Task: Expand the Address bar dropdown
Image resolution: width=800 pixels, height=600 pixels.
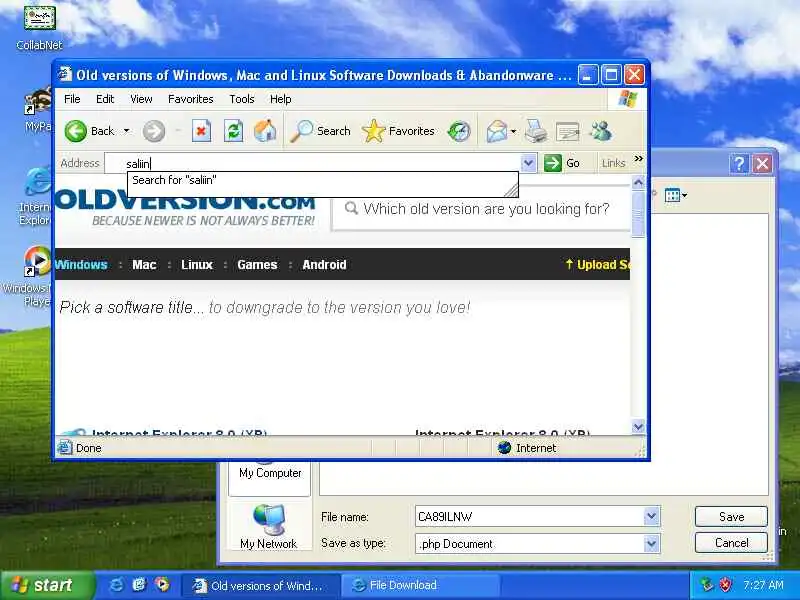Action: 529,163
